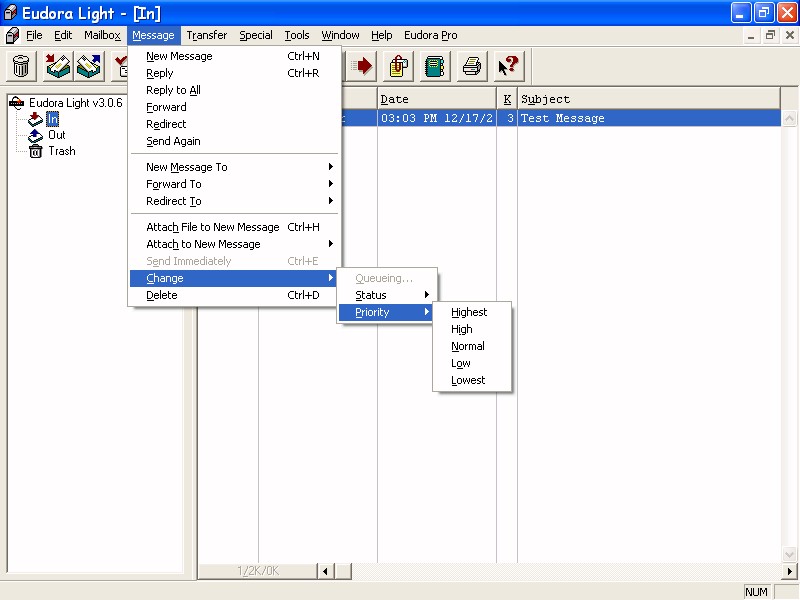Open the In mailbox toolbar icon

click(58, 66)
